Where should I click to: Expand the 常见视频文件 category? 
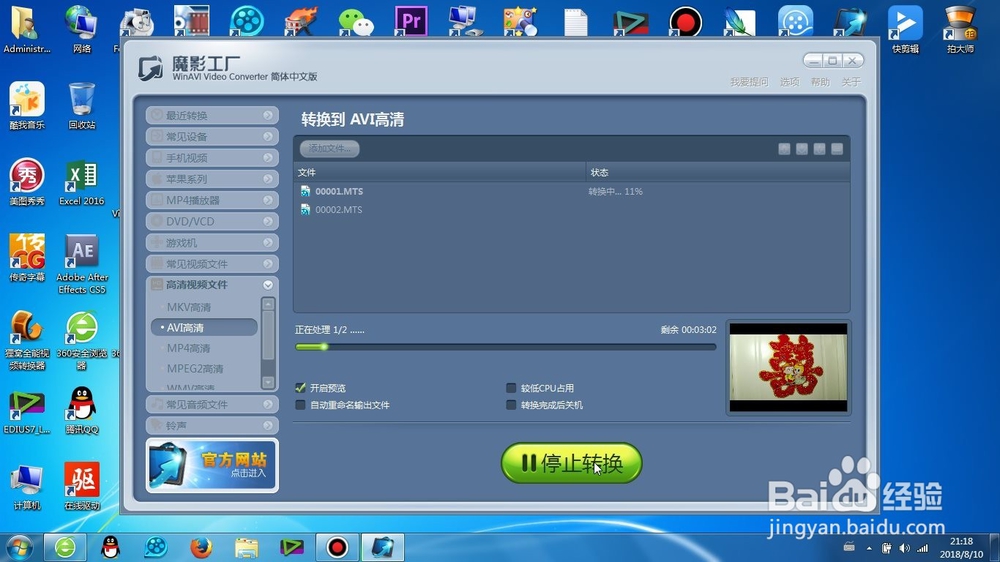(x=212, y=263)
